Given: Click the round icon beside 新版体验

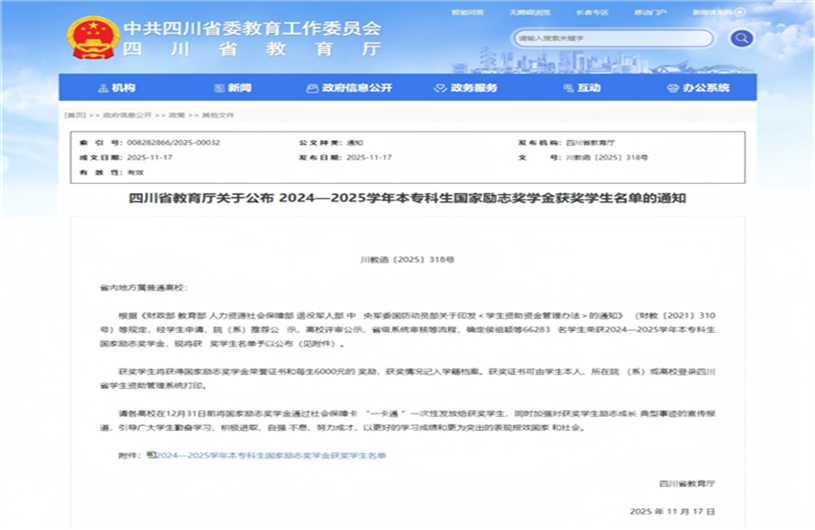Looking at the screenshot, I should click(x=740, y=12).
